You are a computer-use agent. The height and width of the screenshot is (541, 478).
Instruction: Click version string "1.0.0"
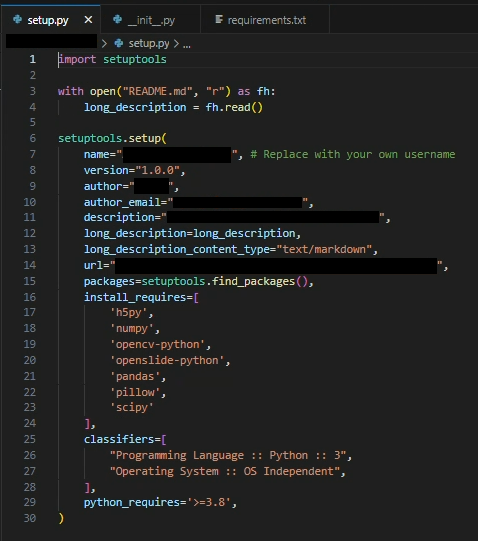point(157,170)
